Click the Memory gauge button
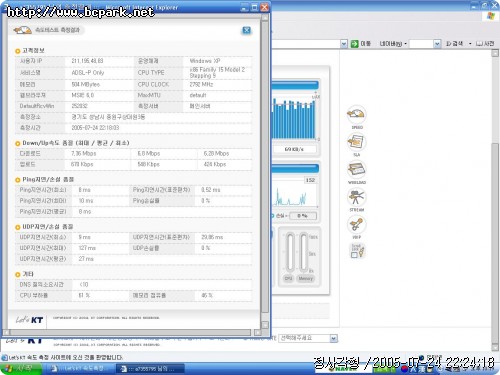The width and height of the screenshot is (500, 375). point(305,278)
